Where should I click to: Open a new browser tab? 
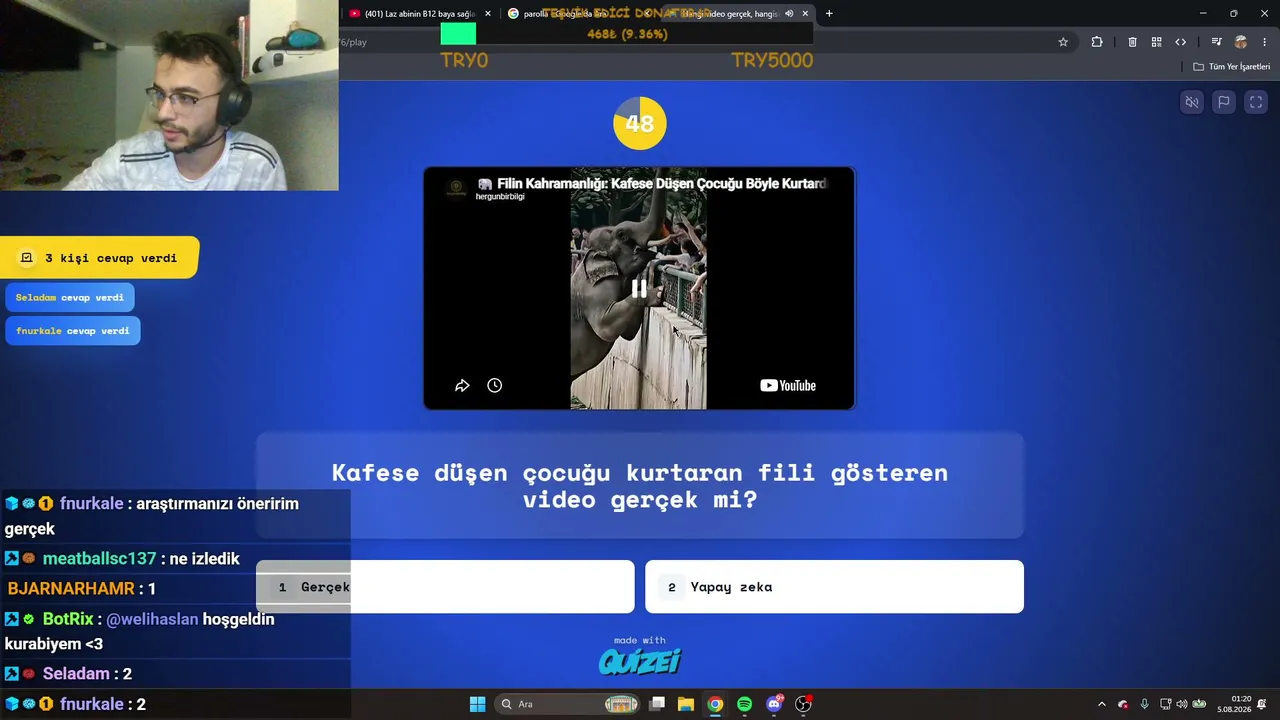pos(829,14)
